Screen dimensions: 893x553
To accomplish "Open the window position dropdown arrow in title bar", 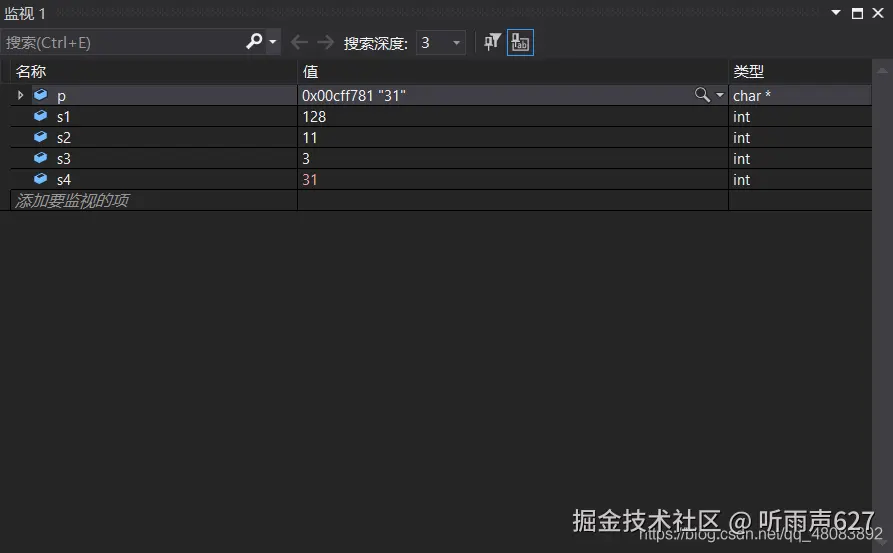I will [835, 13].
